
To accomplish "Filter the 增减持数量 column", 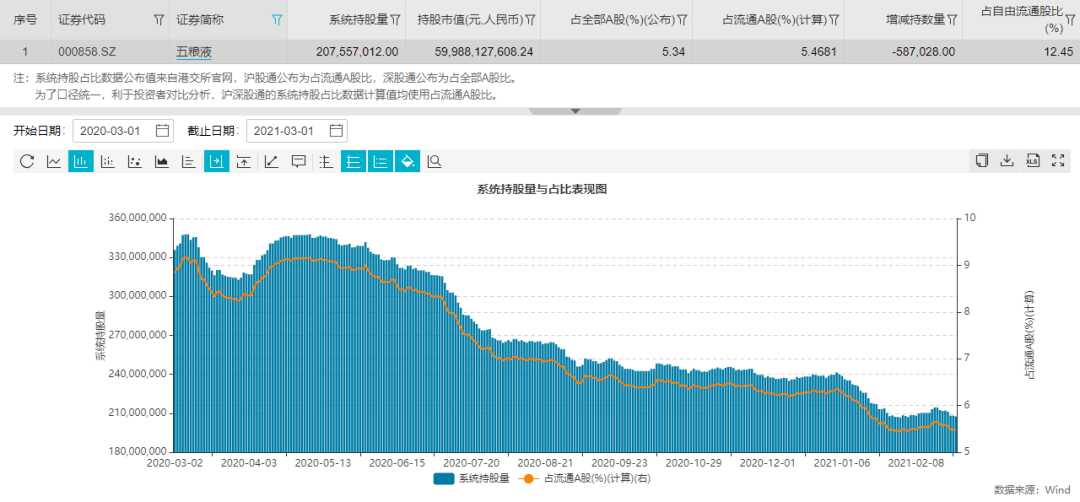I will pyautogui.click(x=953, y=20).
